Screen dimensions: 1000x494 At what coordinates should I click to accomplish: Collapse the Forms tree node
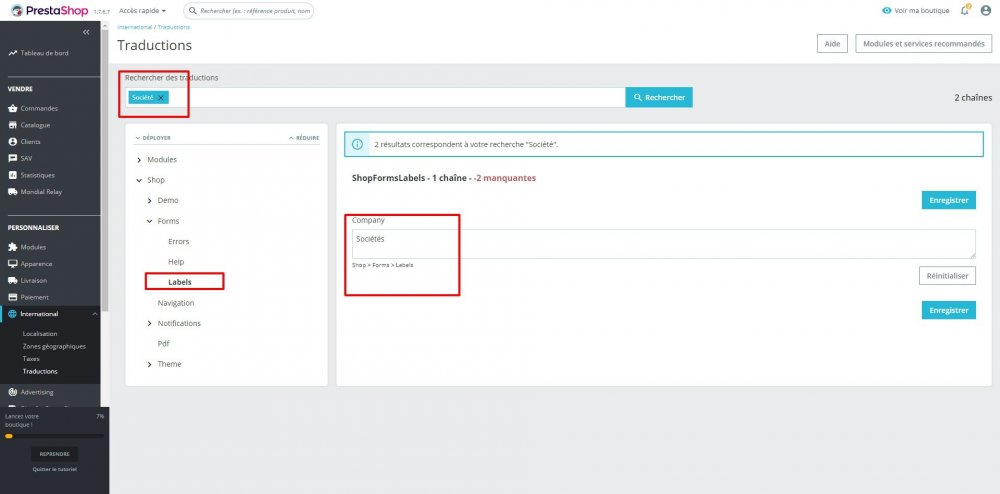click(x=150, y=221)
